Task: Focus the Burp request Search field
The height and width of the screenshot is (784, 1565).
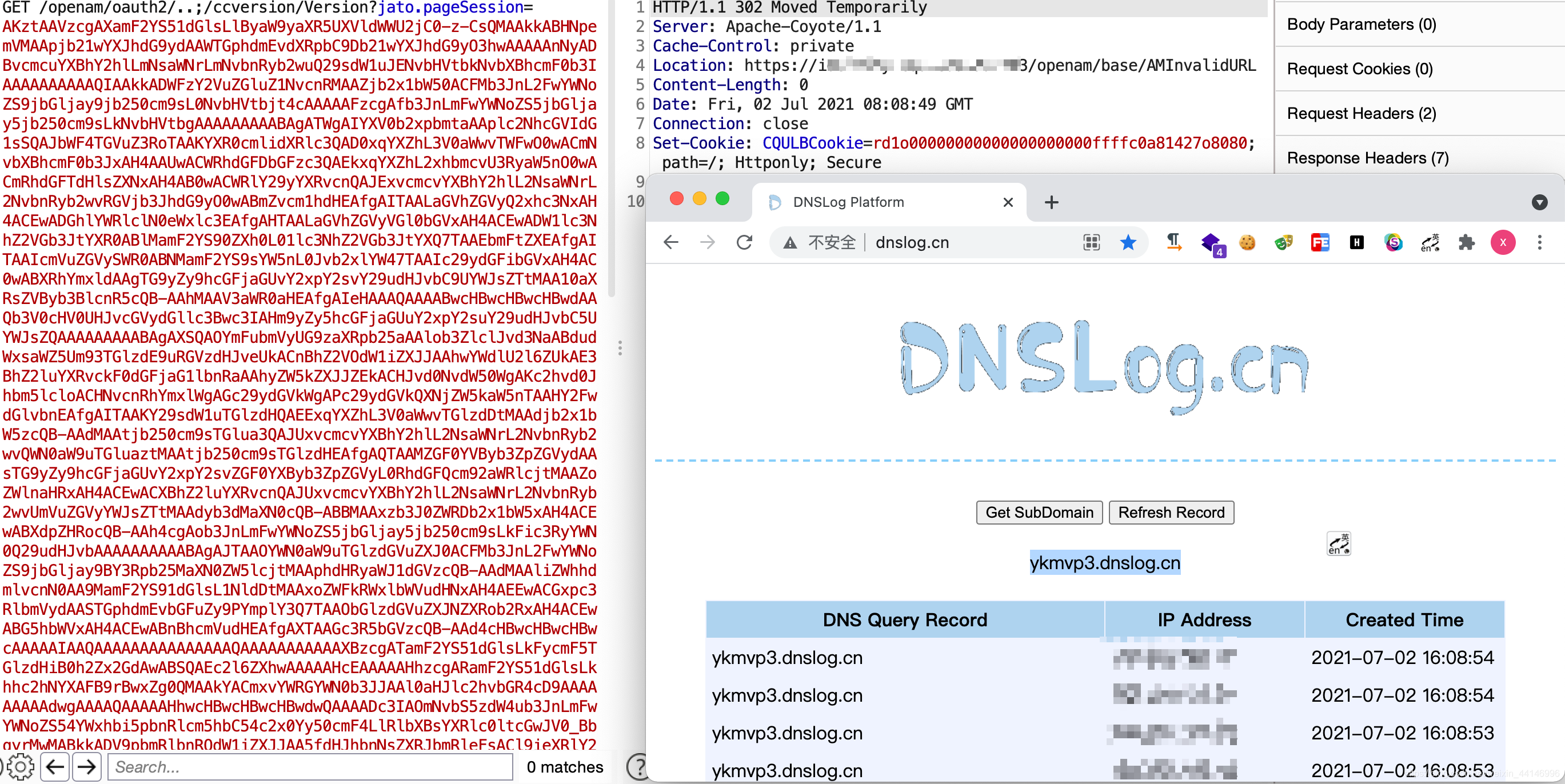Action: tap(310, 767)
